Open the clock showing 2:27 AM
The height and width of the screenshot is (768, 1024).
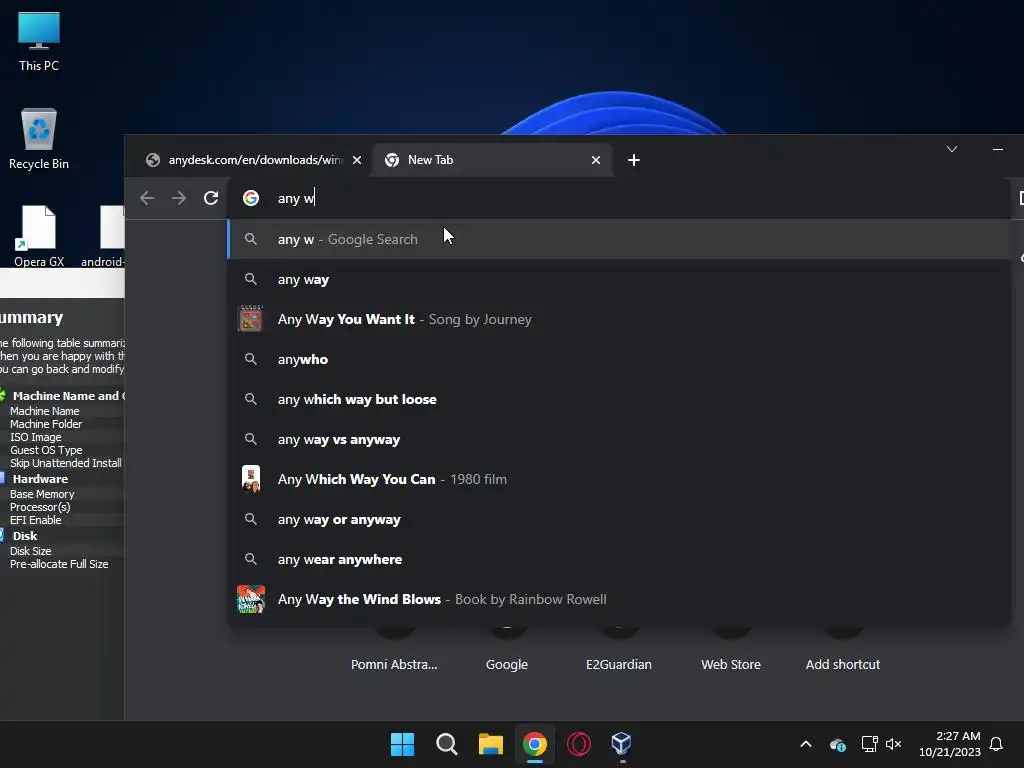click(x=949, y=744)
